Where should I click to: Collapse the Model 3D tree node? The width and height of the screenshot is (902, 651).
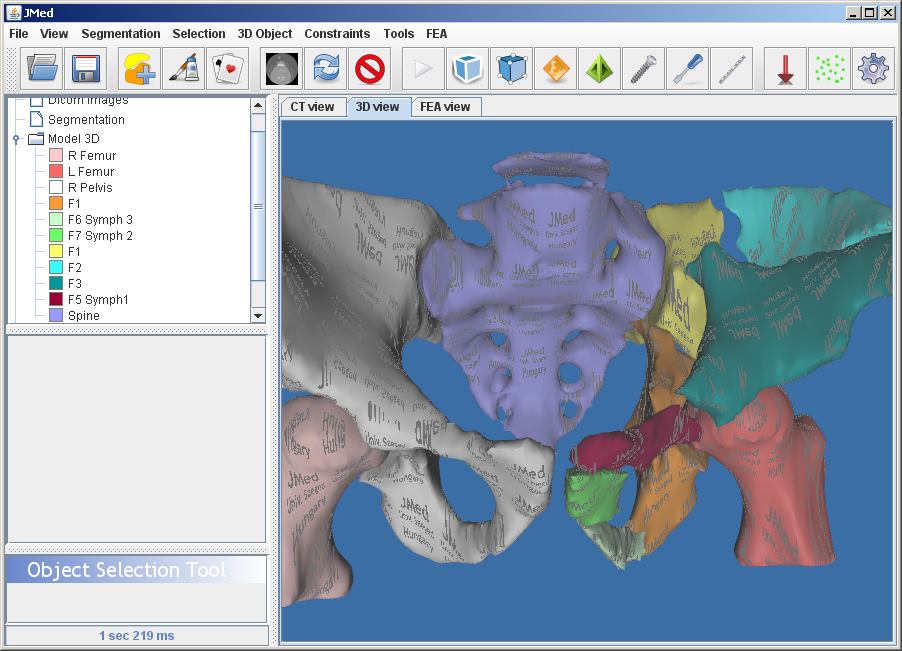pyautogui.click(x=16, y=139)
